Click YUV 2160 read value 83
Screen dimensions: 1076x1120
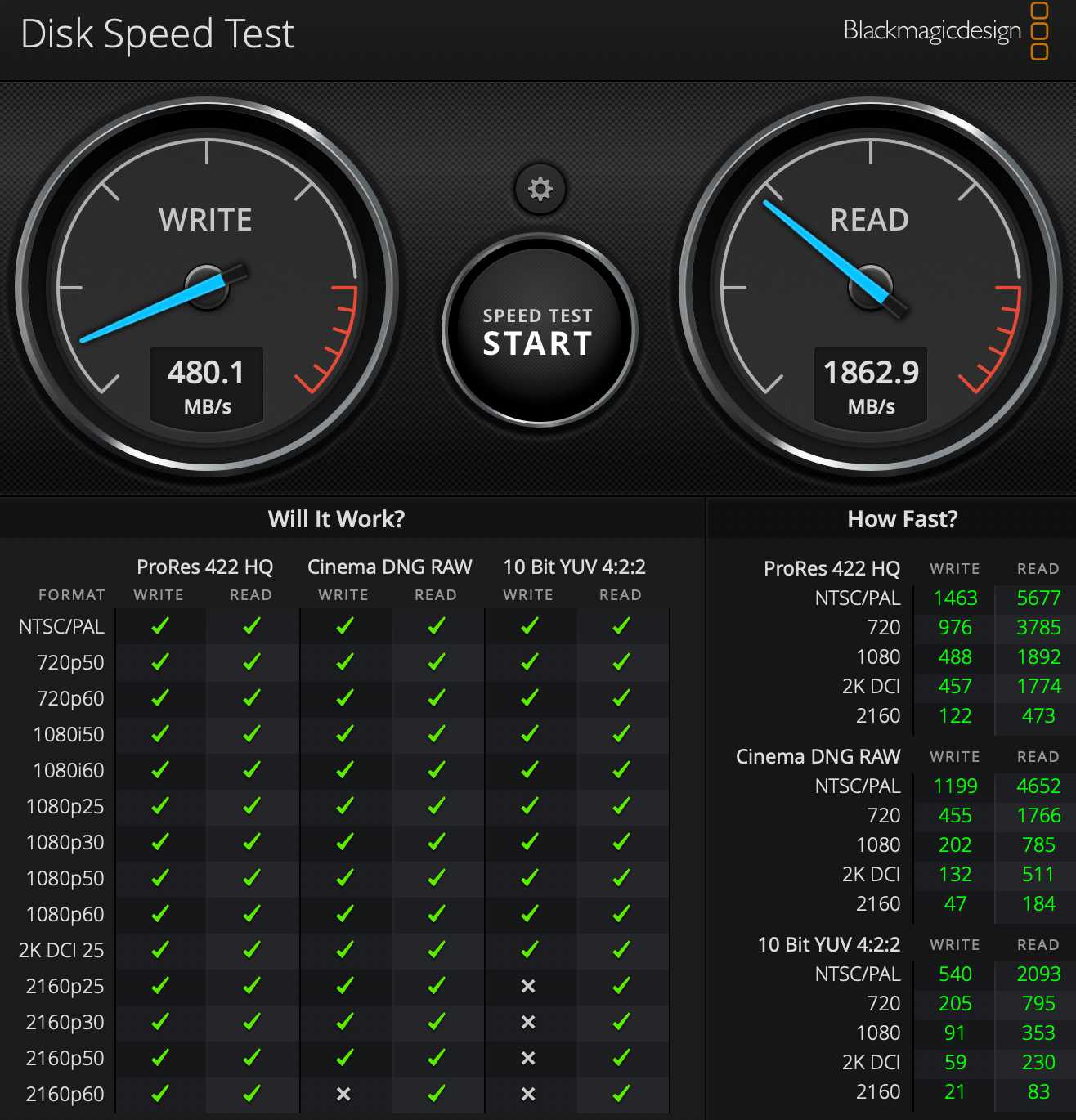pos(1038,1091)
